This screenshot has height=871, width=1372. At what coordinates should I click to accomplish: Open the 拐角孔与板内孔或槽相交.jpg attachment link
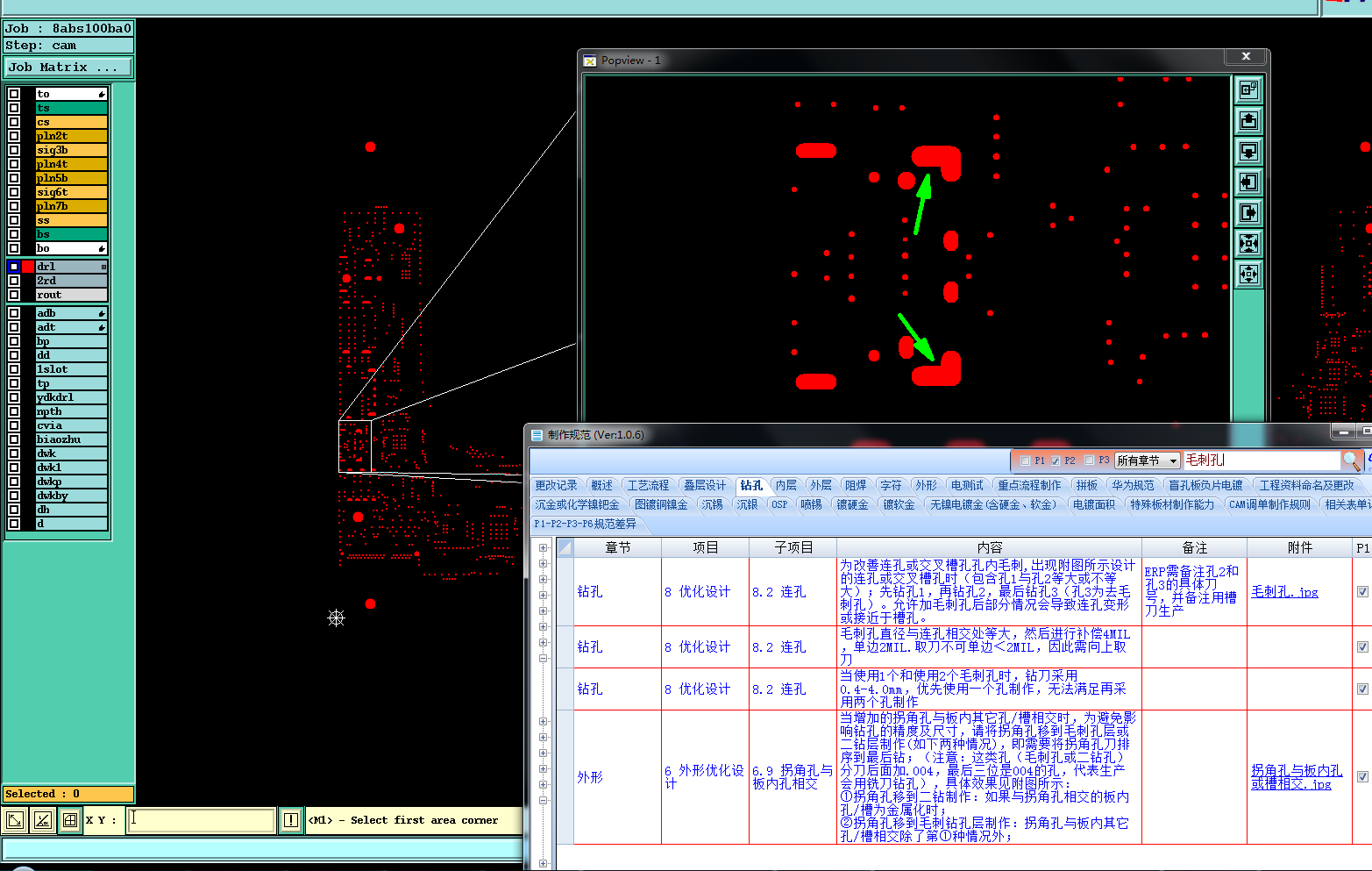click(1297, 777)
